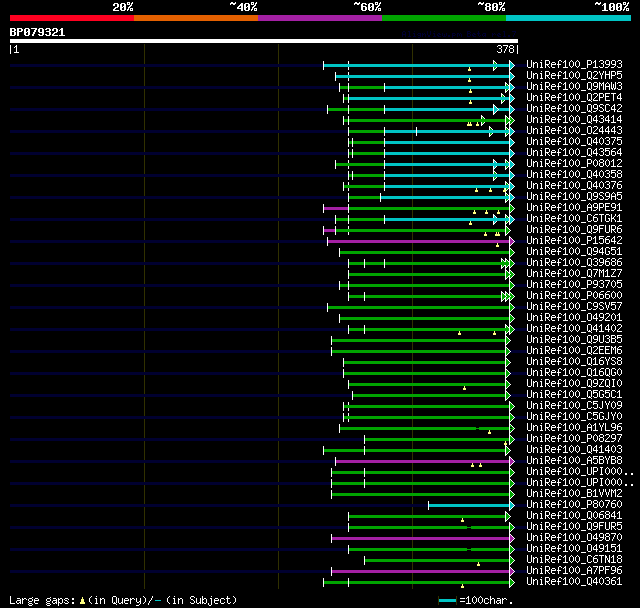Select the UniRef100_Q40361 label
This screenshot has width=640, height=608.
[574, 582]
